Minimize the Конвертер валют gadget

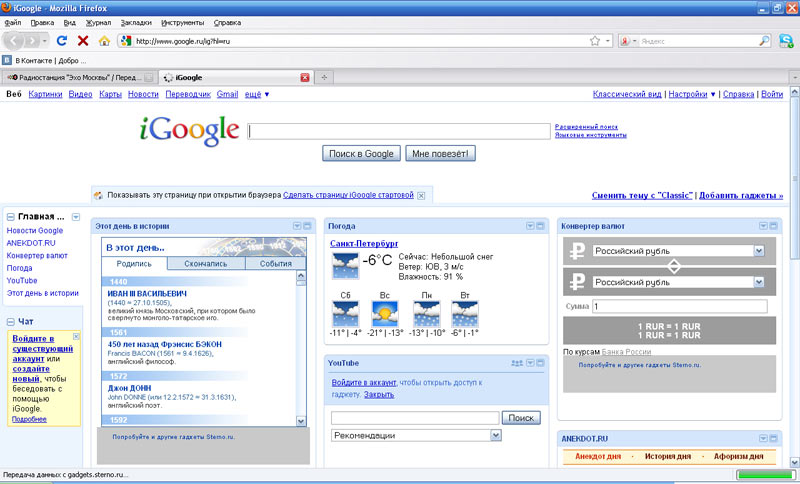point(773,226)
